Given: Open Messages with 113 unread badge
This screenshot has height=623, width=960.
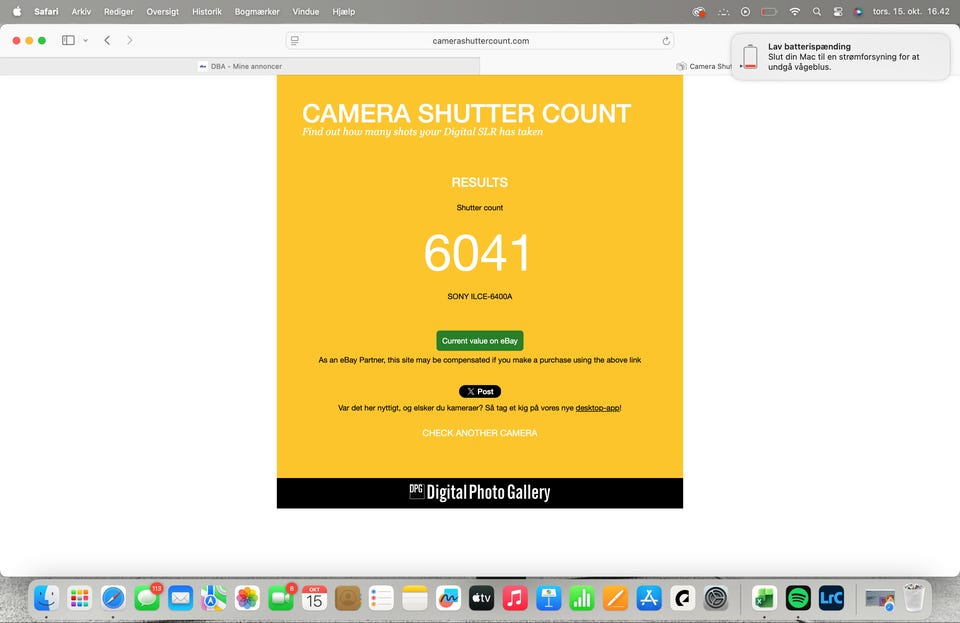Looking at the screenshot, I should pyautogui.click(x=147, y=598).
